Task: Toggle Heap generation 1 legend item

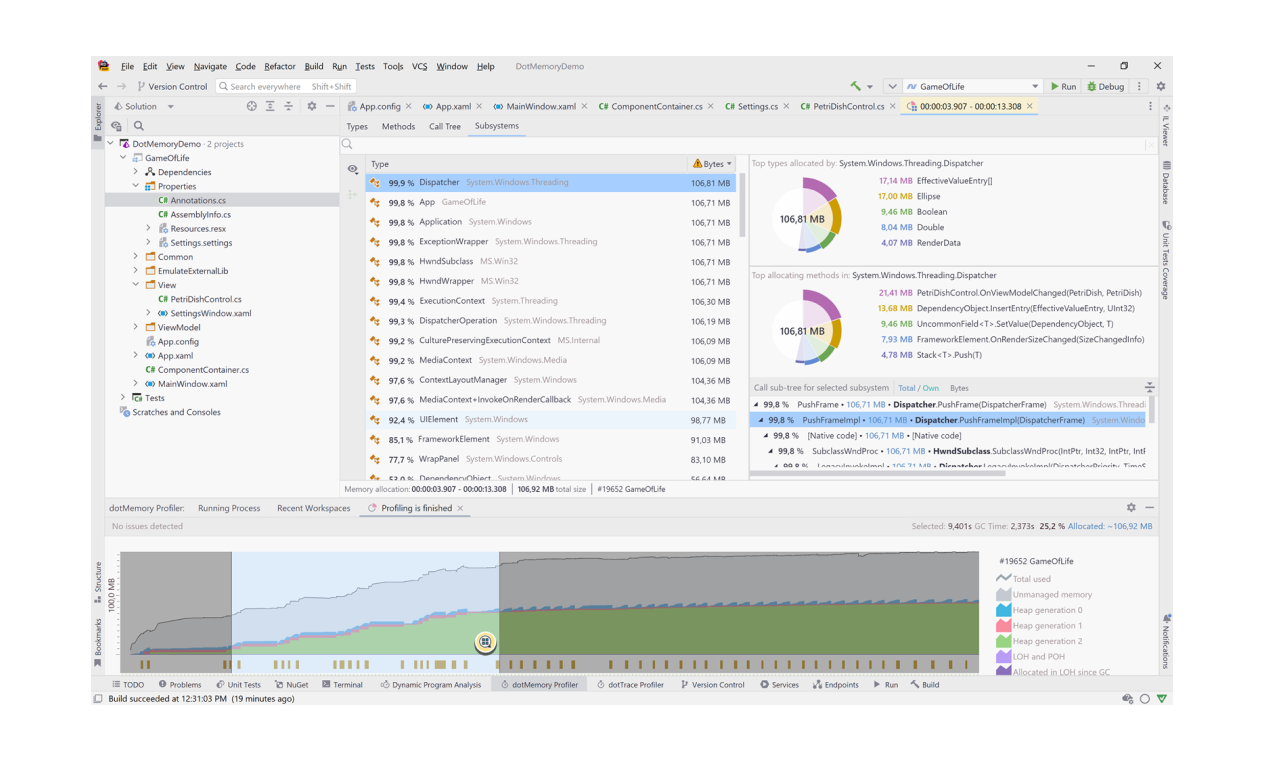Action: [x=1039, y=626]
